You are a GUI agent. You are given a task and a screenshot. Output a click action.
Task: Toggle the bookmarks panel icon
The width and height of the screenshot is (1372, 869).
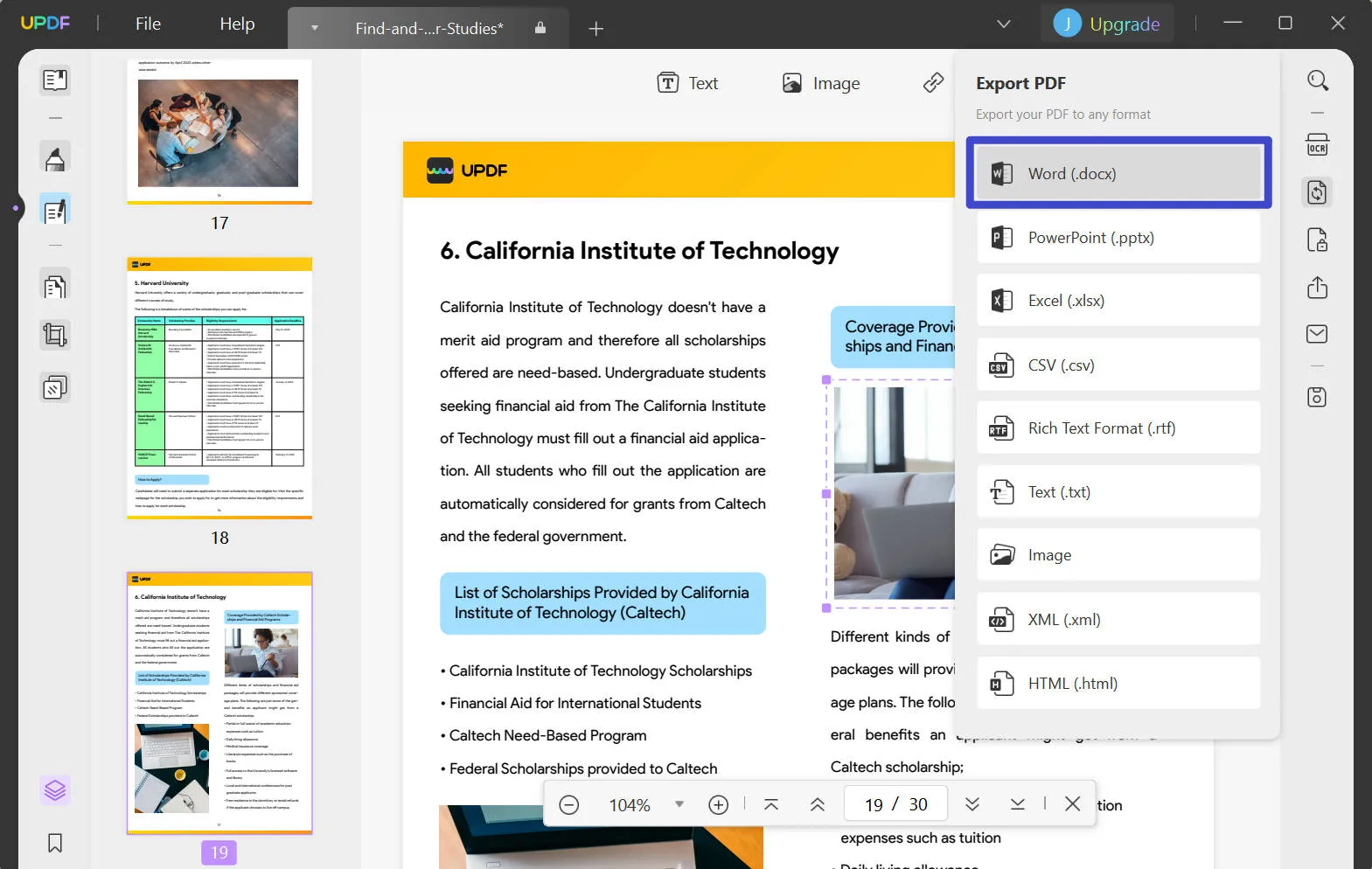55,843
